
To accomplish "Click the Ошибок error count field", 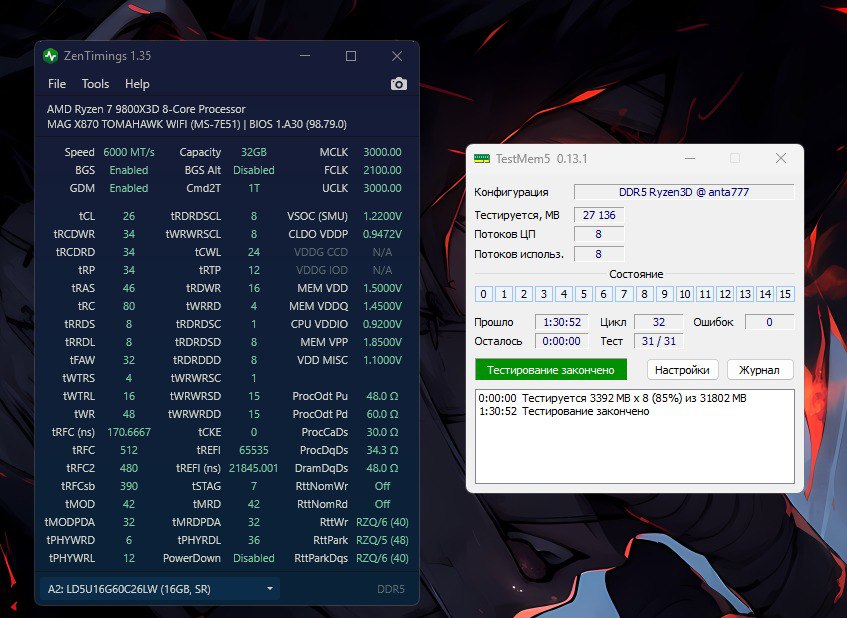I will pos(769,322).
